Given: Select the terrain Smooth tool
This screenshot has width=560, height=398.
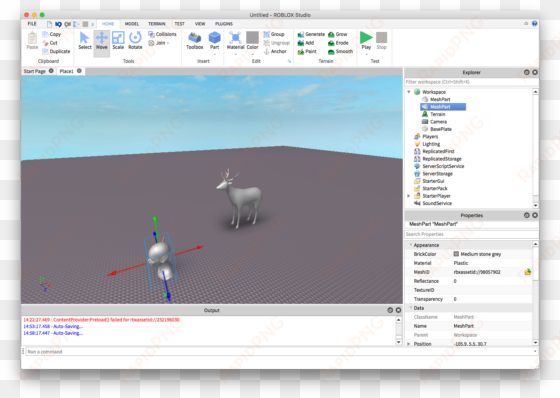Looking at the screenshot, I should [x=340, y=51].
